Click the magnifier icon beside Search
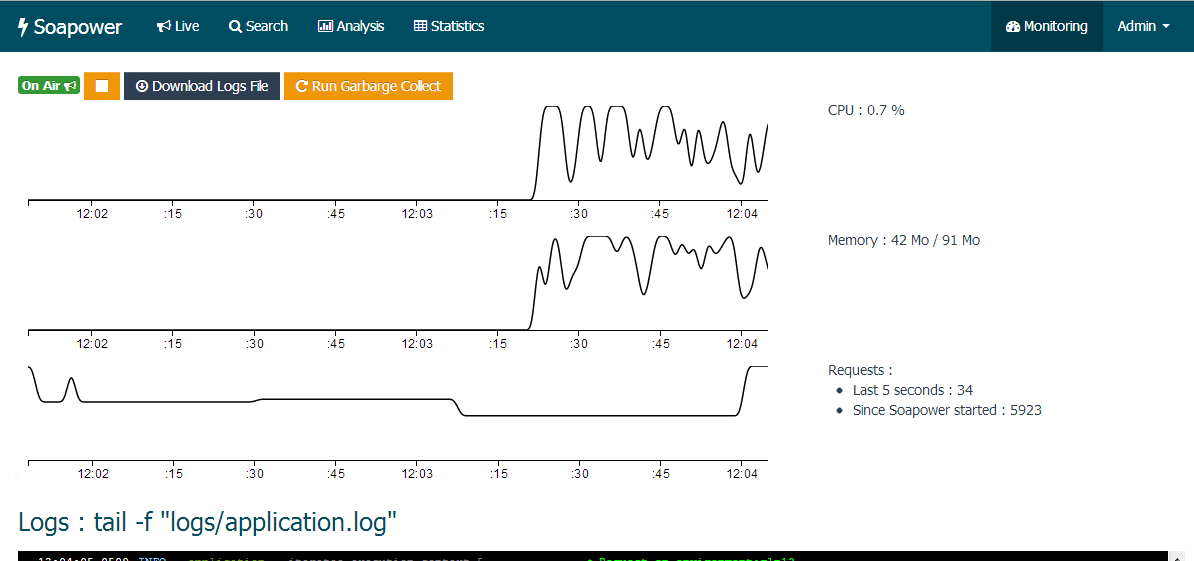 [x=235, y=27]
